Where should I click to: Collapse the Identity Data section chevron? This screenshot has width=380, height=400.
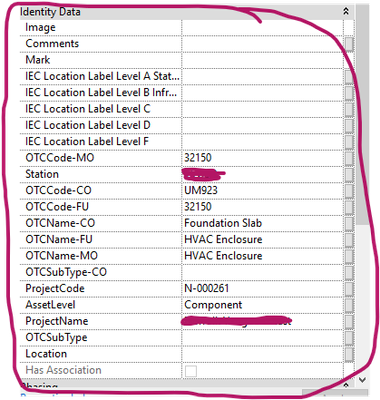[346, 12]
